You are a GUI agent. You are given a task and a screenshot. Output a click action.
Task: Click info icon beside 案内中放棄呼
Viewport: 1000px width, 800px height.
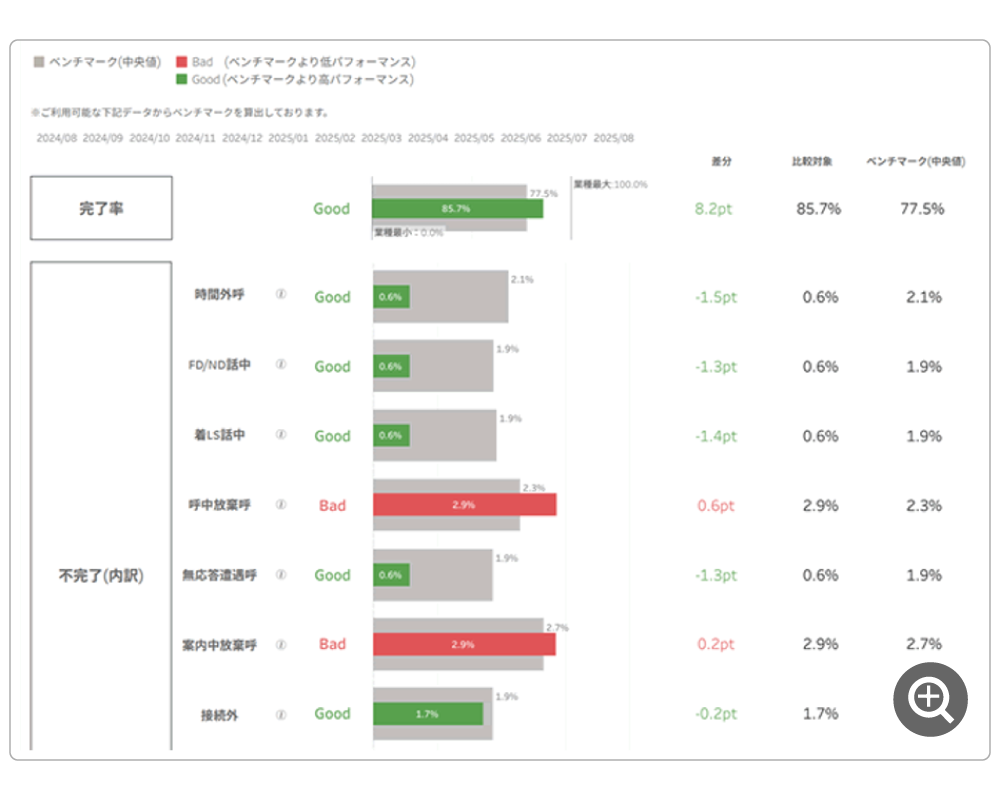[281, 645]
